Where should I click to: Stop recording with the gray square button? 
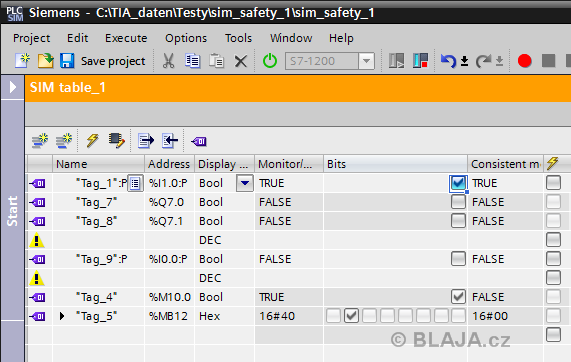coord(548,61)
